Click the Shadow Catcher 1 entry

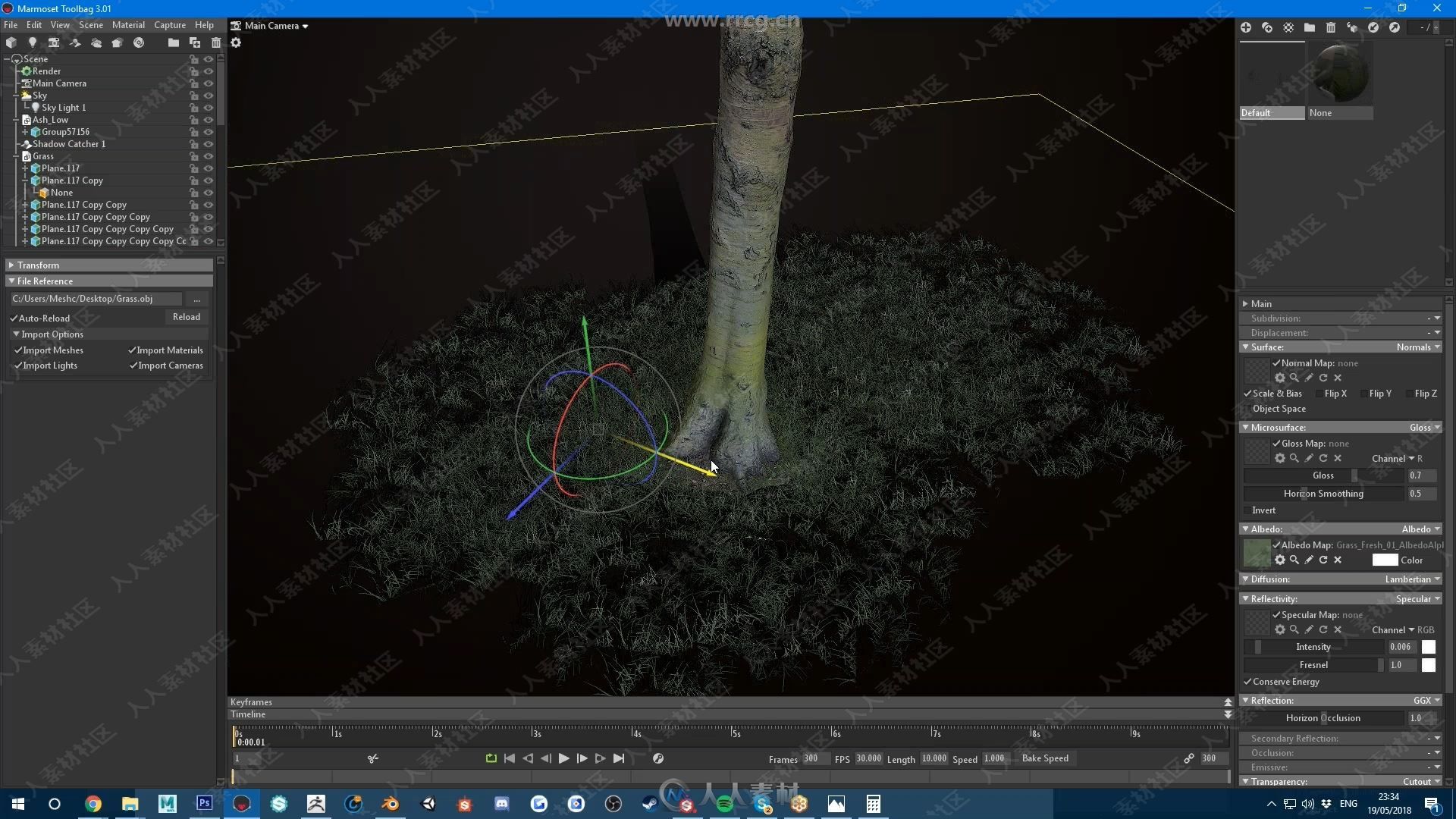pyautogui.click(x=68, y=143)
